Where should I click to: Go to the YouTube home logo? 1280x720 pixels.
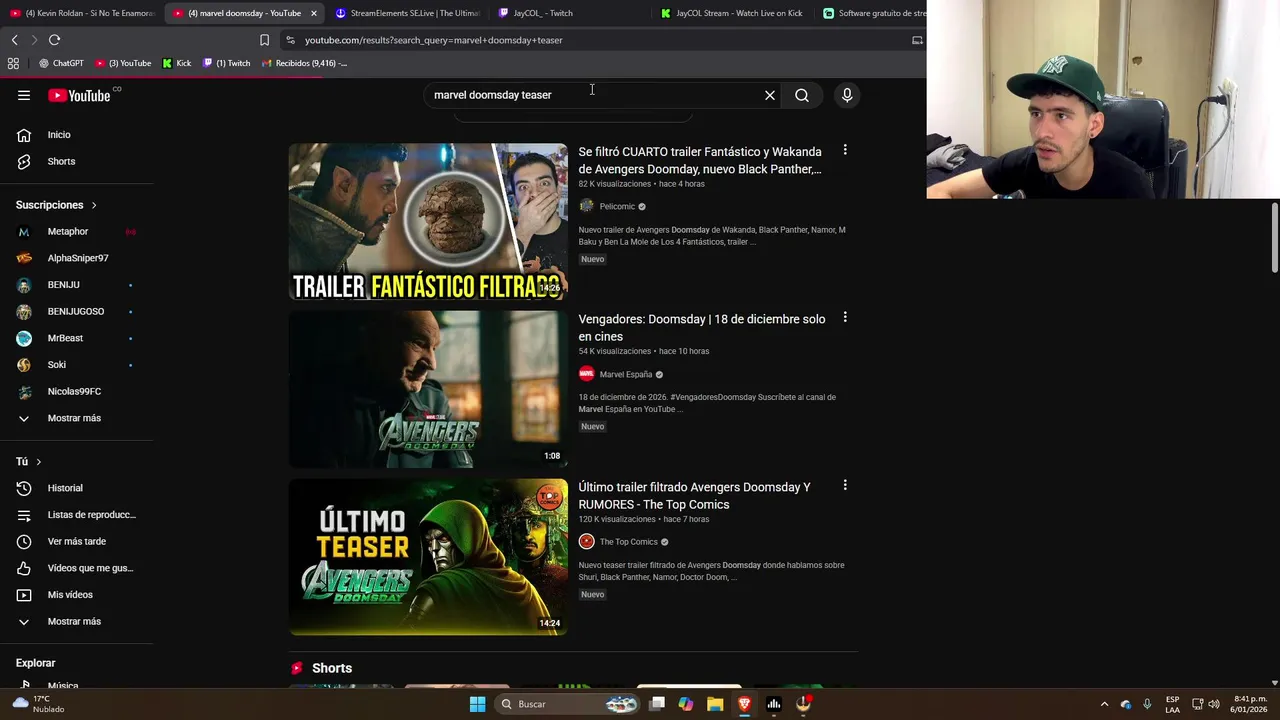(79, 95)
